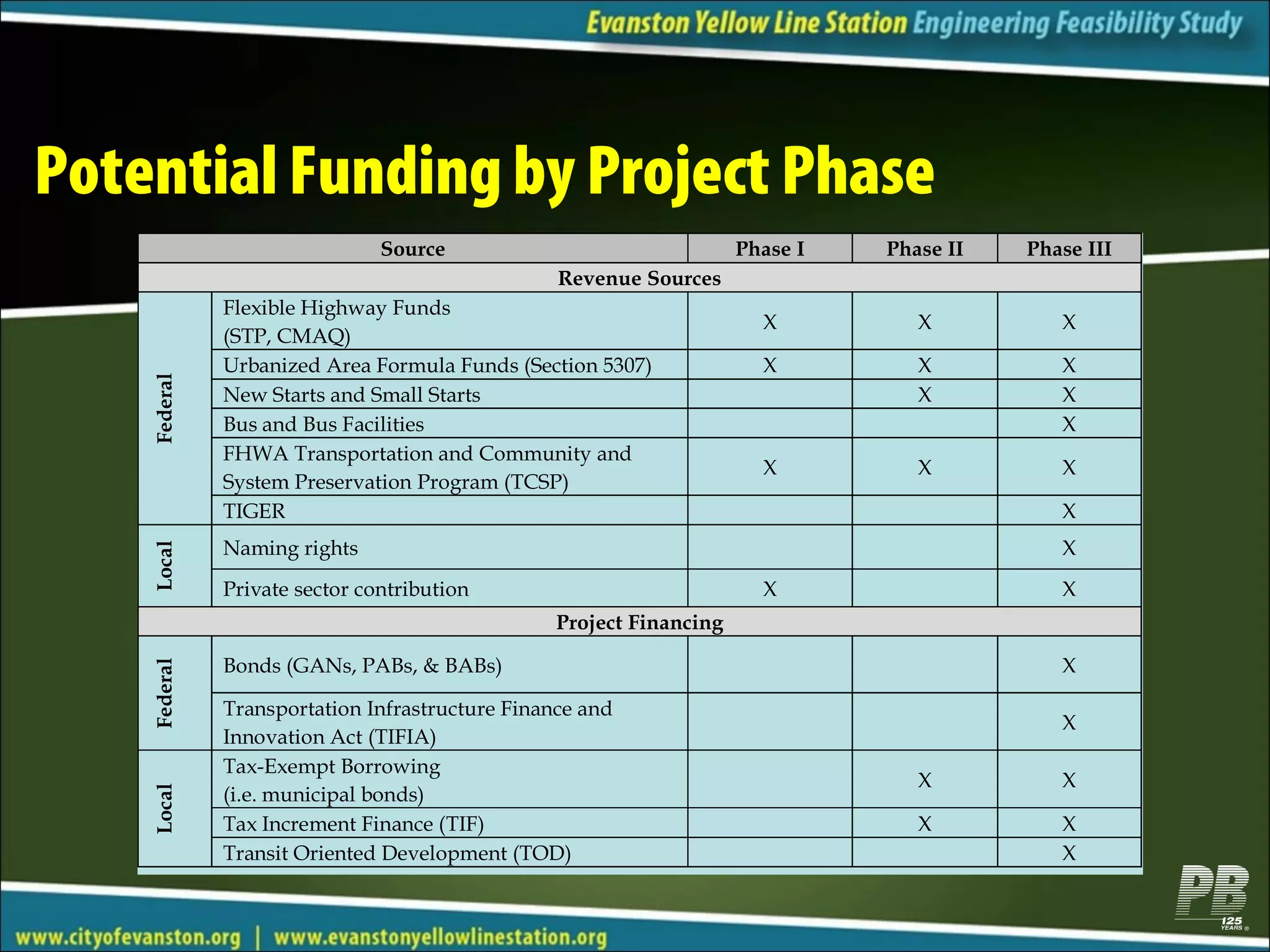Select the Phase I column header
1270x952 pixels.
[770, 249]
